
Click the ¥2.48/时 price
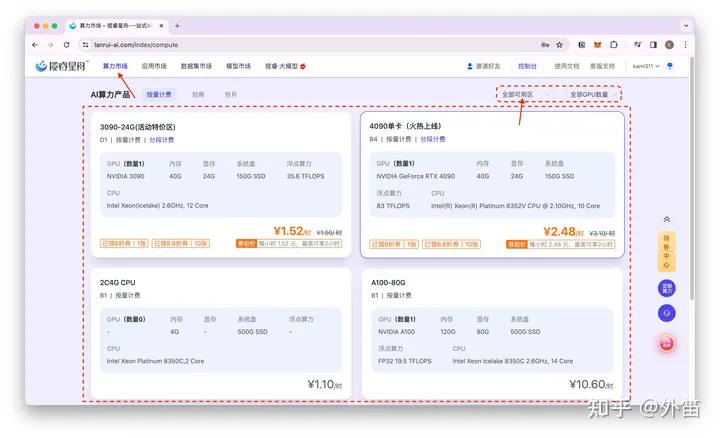click(x=563, y=232)
